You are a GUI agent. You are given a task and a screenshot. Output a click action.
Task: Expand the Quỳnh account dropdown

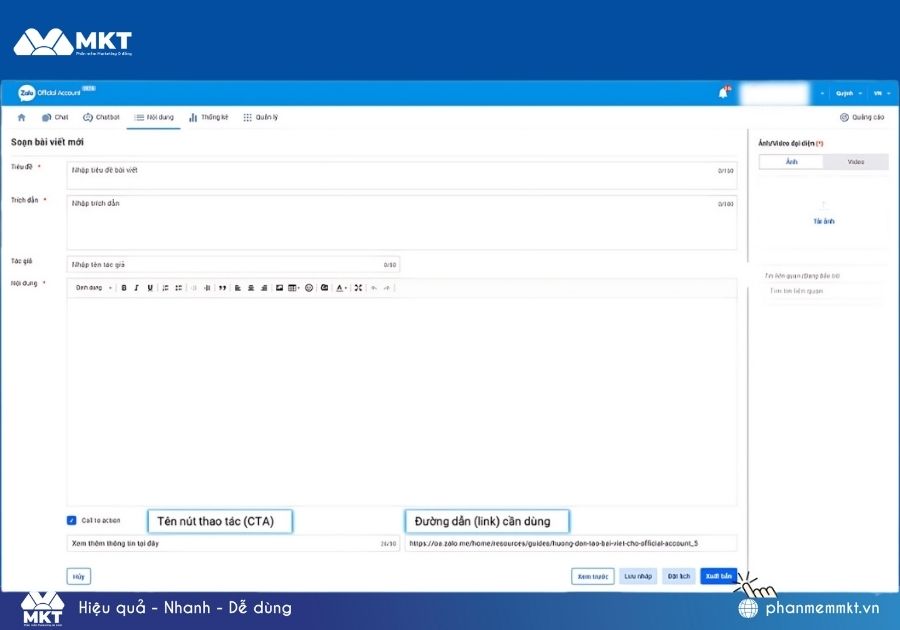click(849, 93)
